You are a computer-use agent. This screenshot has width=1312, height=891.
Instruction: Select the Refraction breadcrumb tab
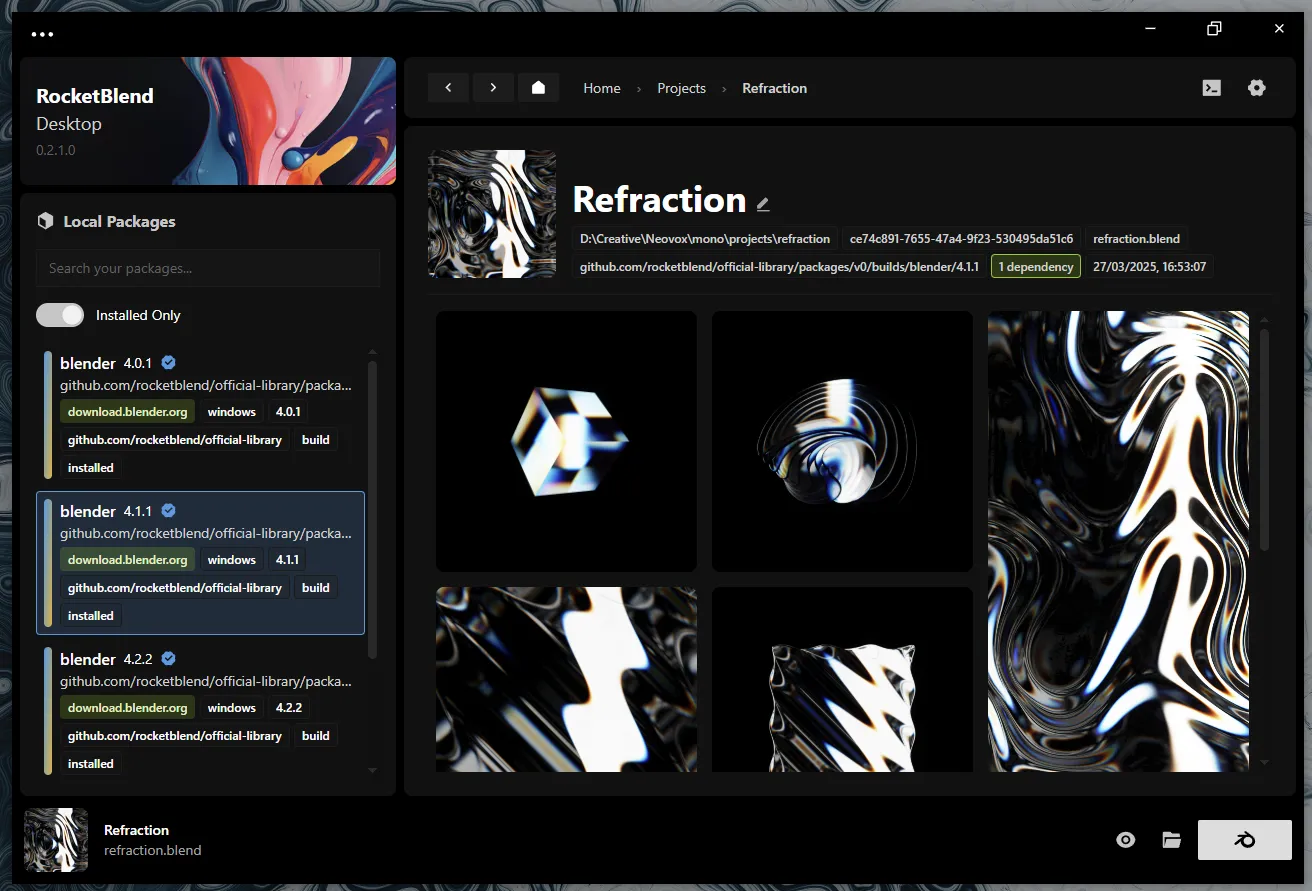point(775,88)
